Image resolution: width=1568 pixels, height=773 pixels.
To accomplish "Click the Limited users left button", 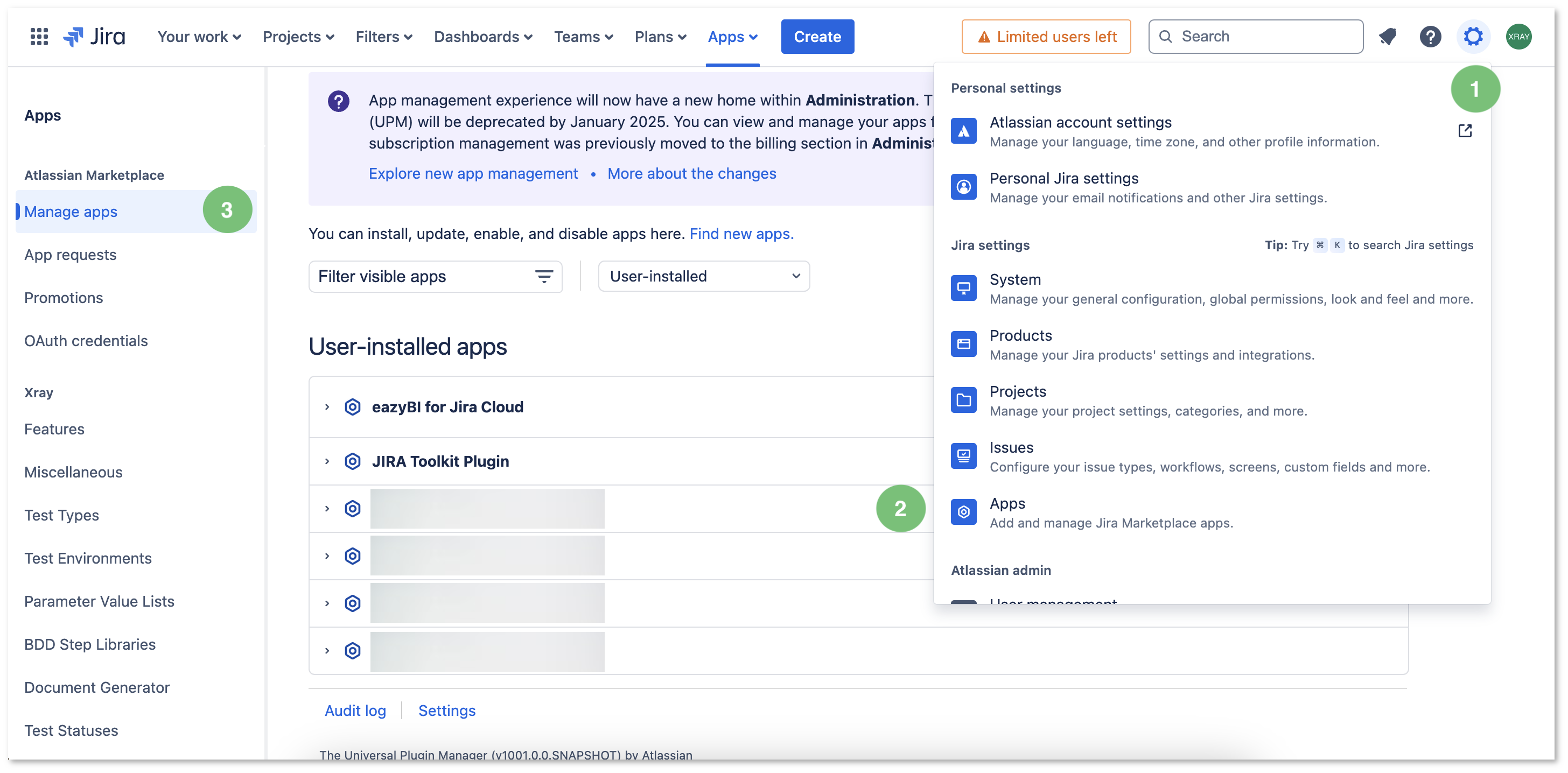I will click(1046, 37).
